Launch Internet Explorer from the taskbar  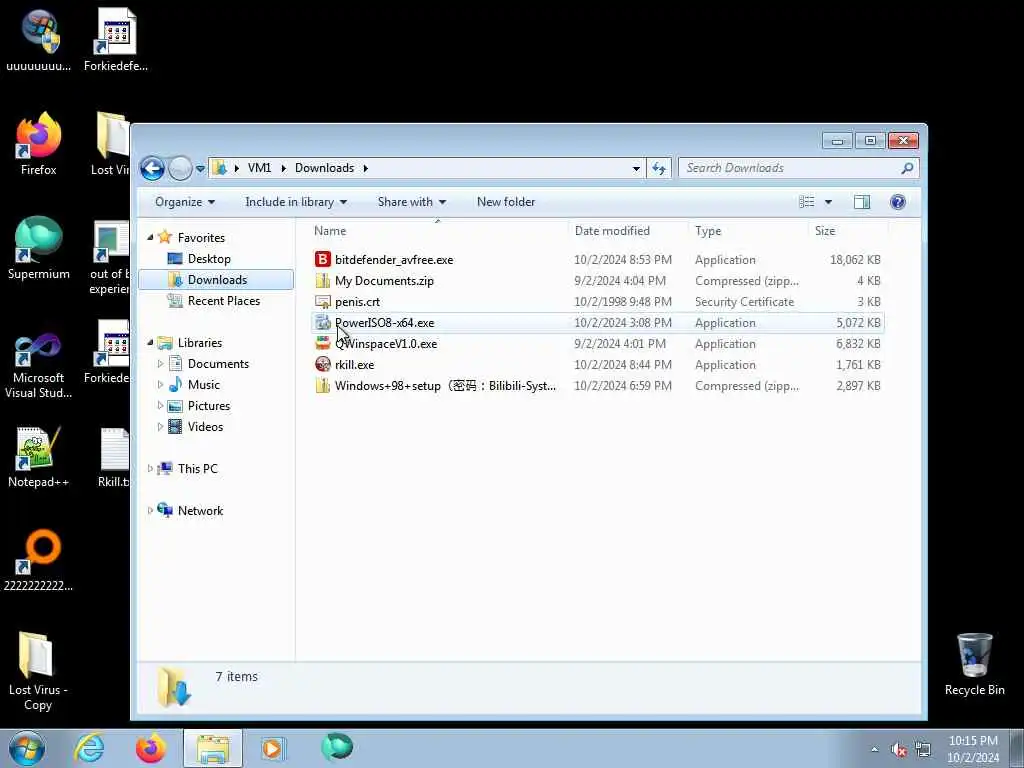point(89,748)
